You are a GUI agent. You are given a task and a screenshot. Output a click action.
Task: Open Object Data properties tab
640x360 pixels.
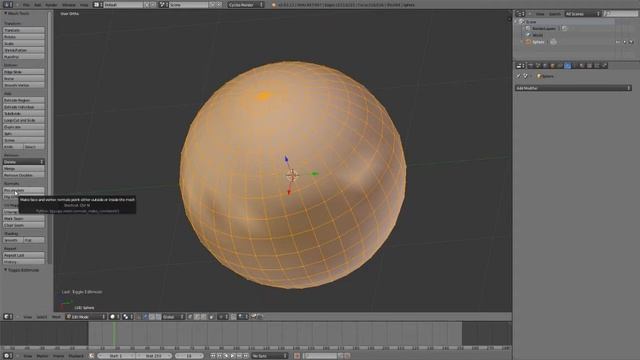click(x=575, y=66)
